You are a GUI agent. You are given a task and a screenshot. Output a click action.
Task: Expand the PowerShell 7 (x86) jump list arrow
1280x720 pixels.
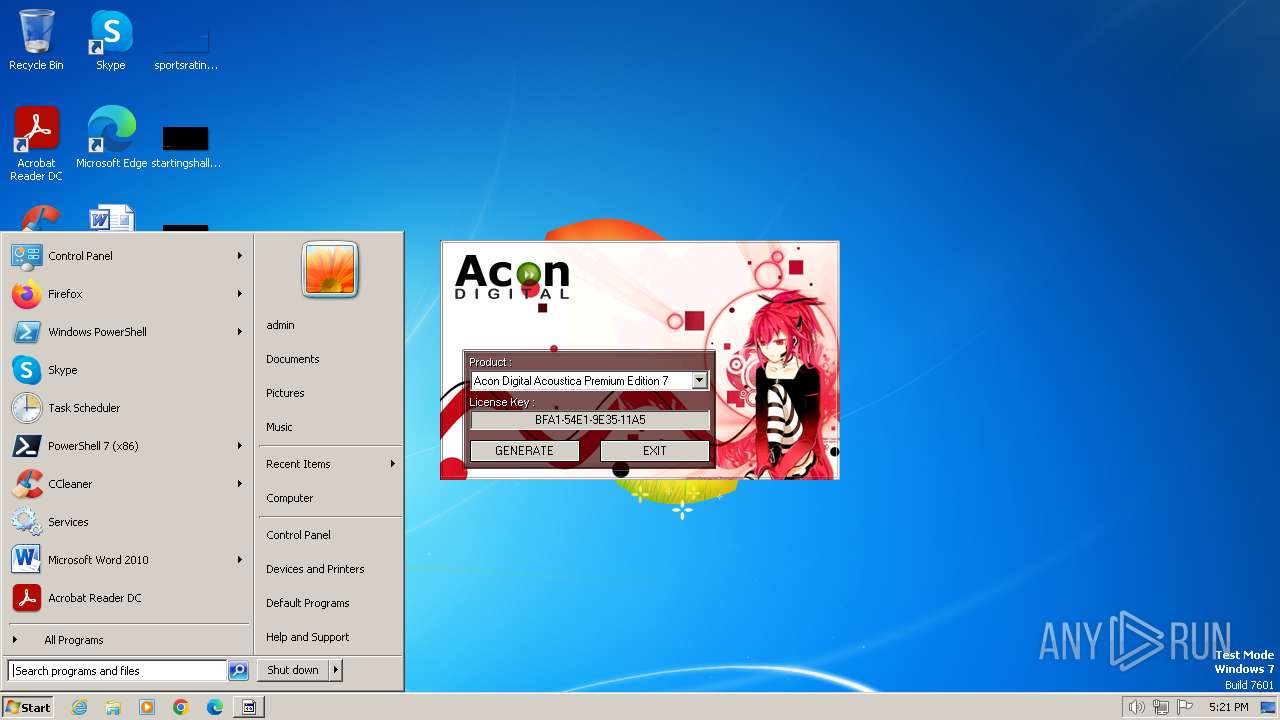[240, 446]
